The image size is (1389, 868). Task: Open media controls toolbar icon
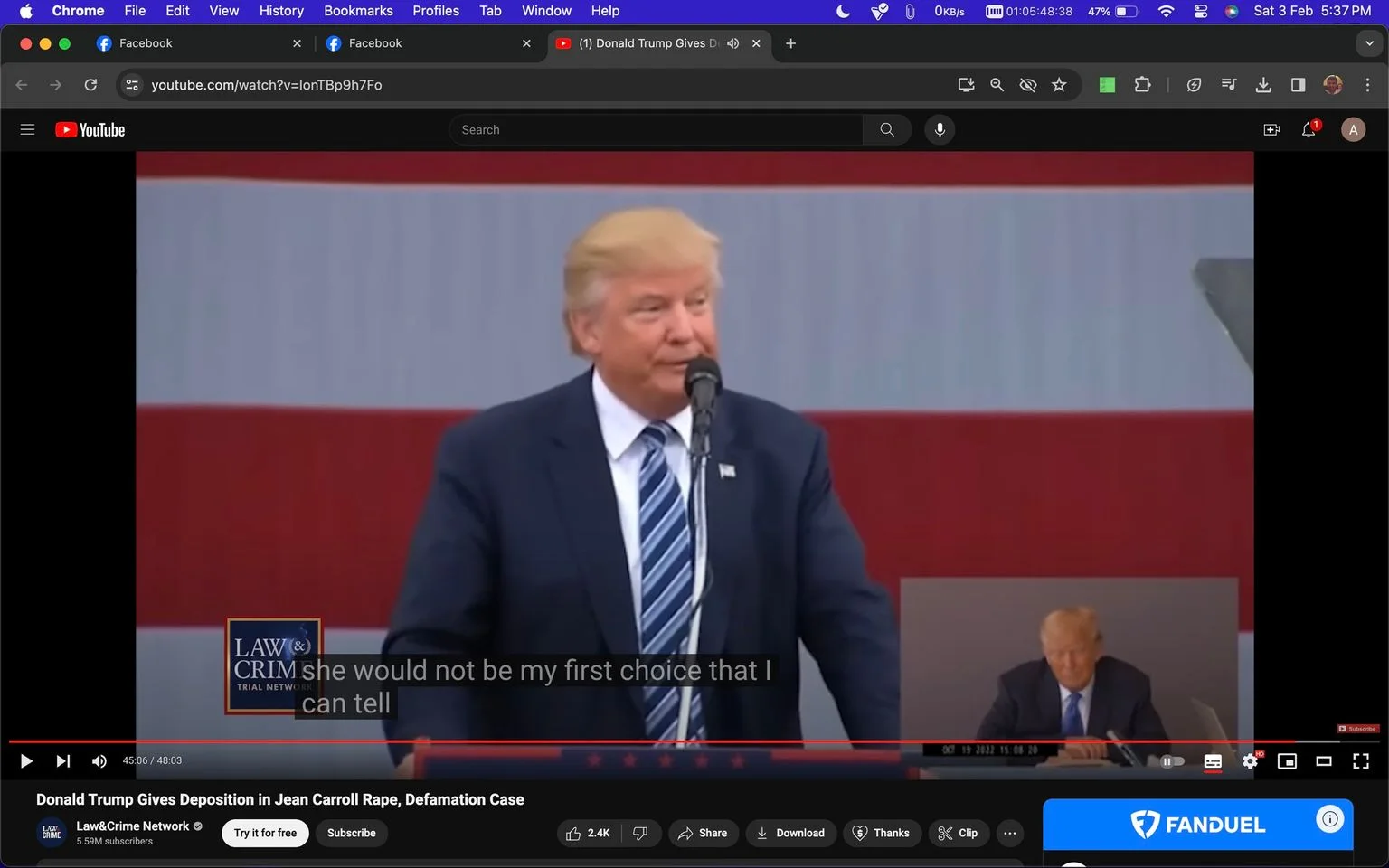click(x=1228, y=85)
